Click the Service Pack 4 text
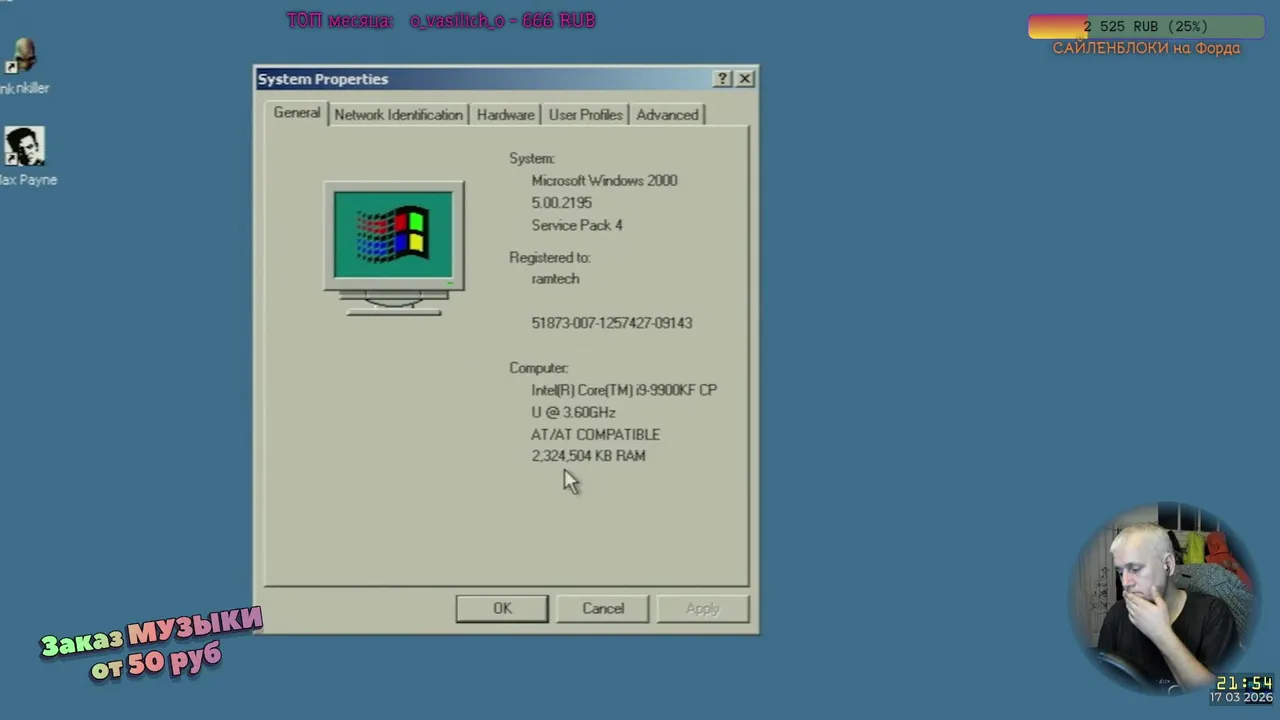The height and width of the screenshot is (720, 1280). pyautogui.click(x=577, y=225)
